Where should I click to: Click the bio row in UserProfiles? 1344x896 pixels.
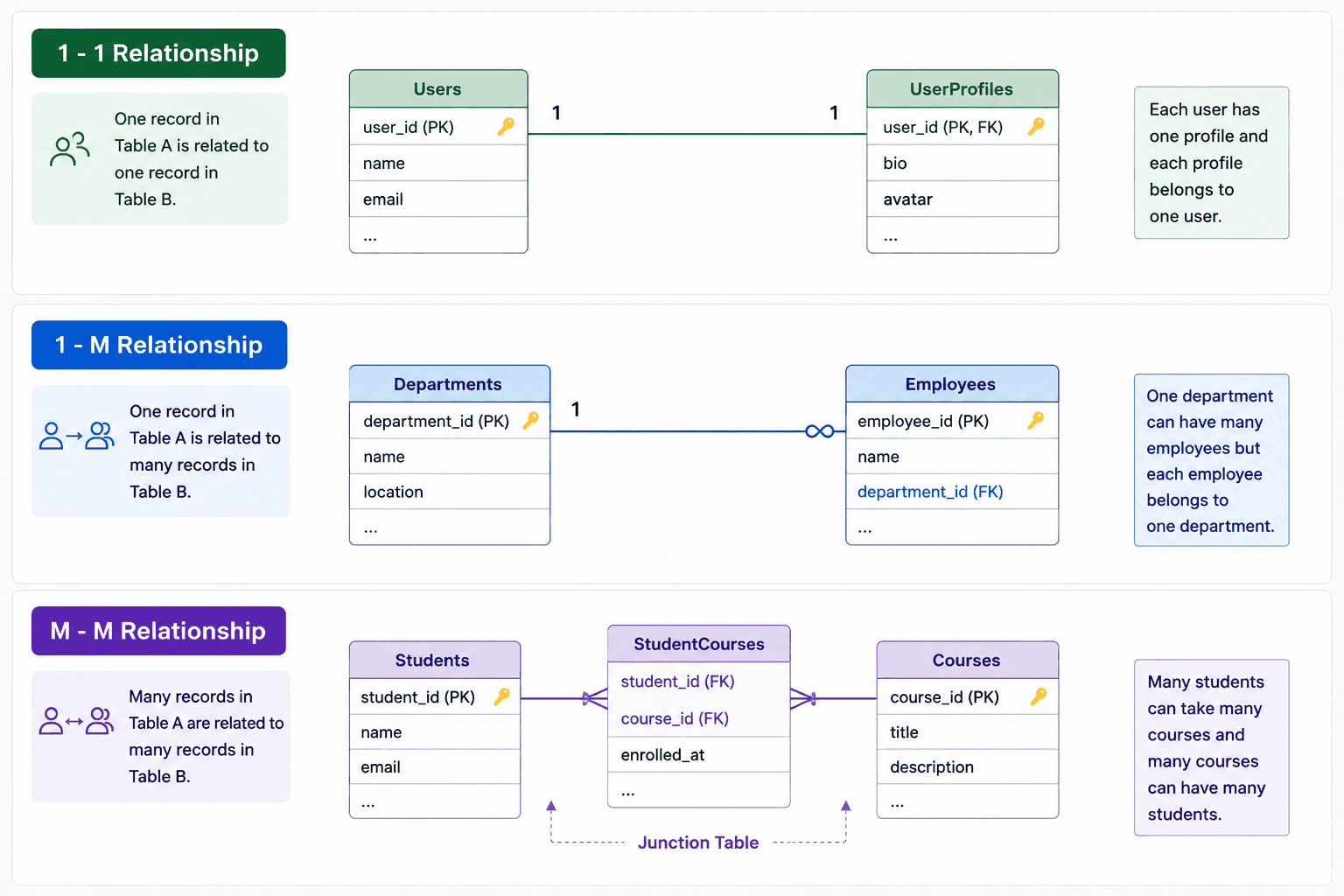pos(962,164)
